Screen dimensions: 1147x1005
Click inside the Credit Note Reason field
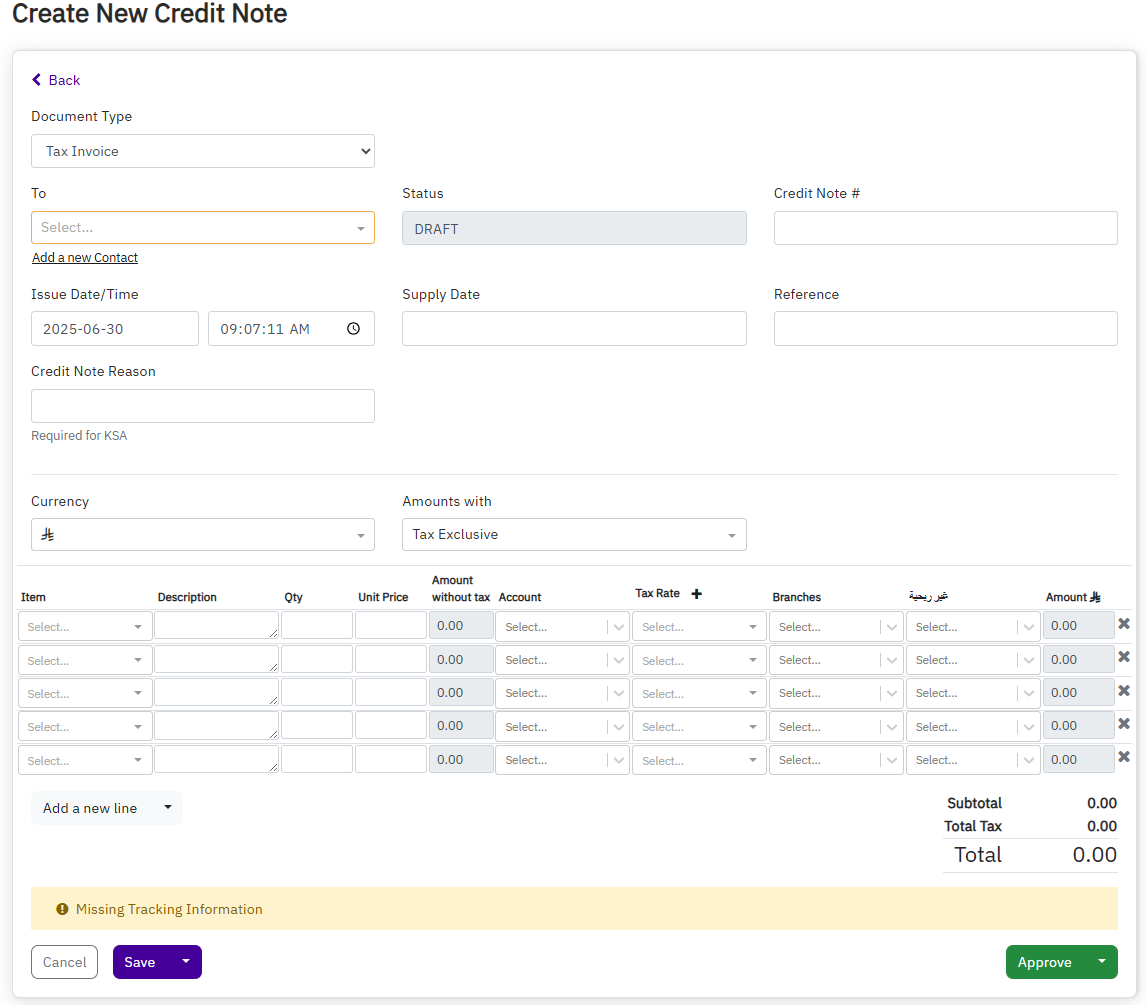point(200,405)
